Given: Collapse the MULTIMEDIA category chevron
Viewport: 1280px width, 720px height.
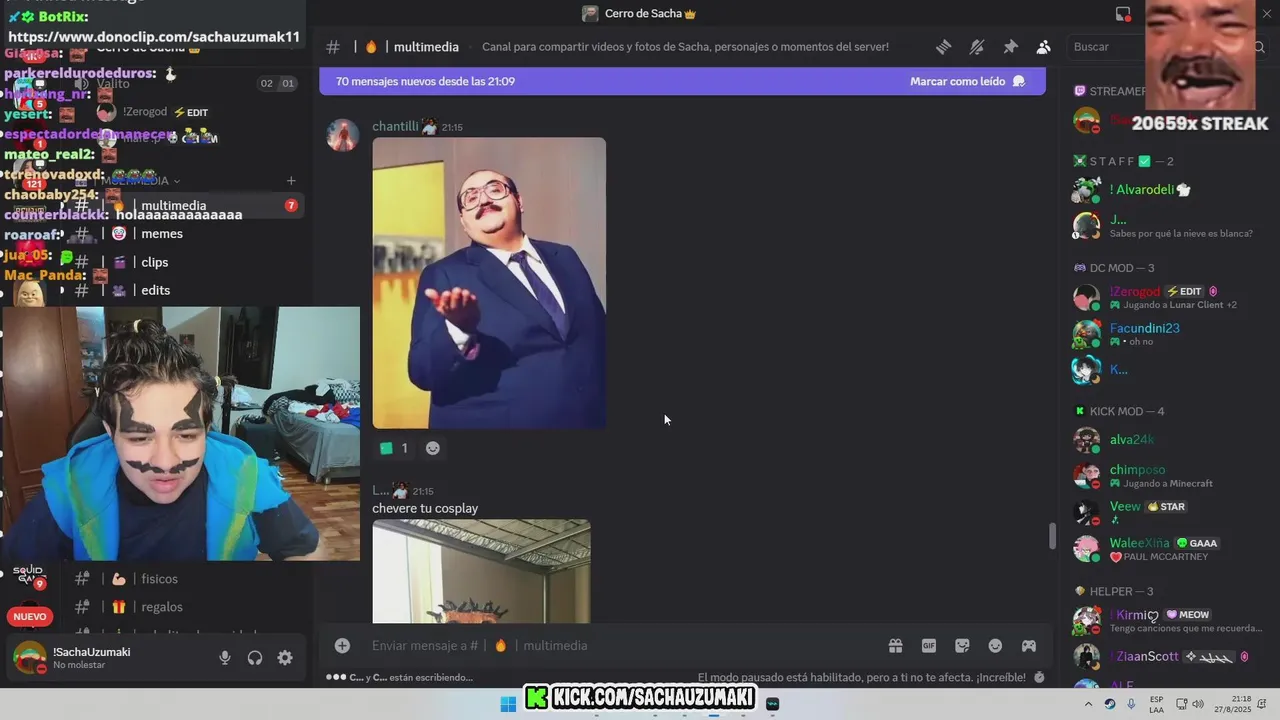Looking at the screenshot, I should click(177, 181).
